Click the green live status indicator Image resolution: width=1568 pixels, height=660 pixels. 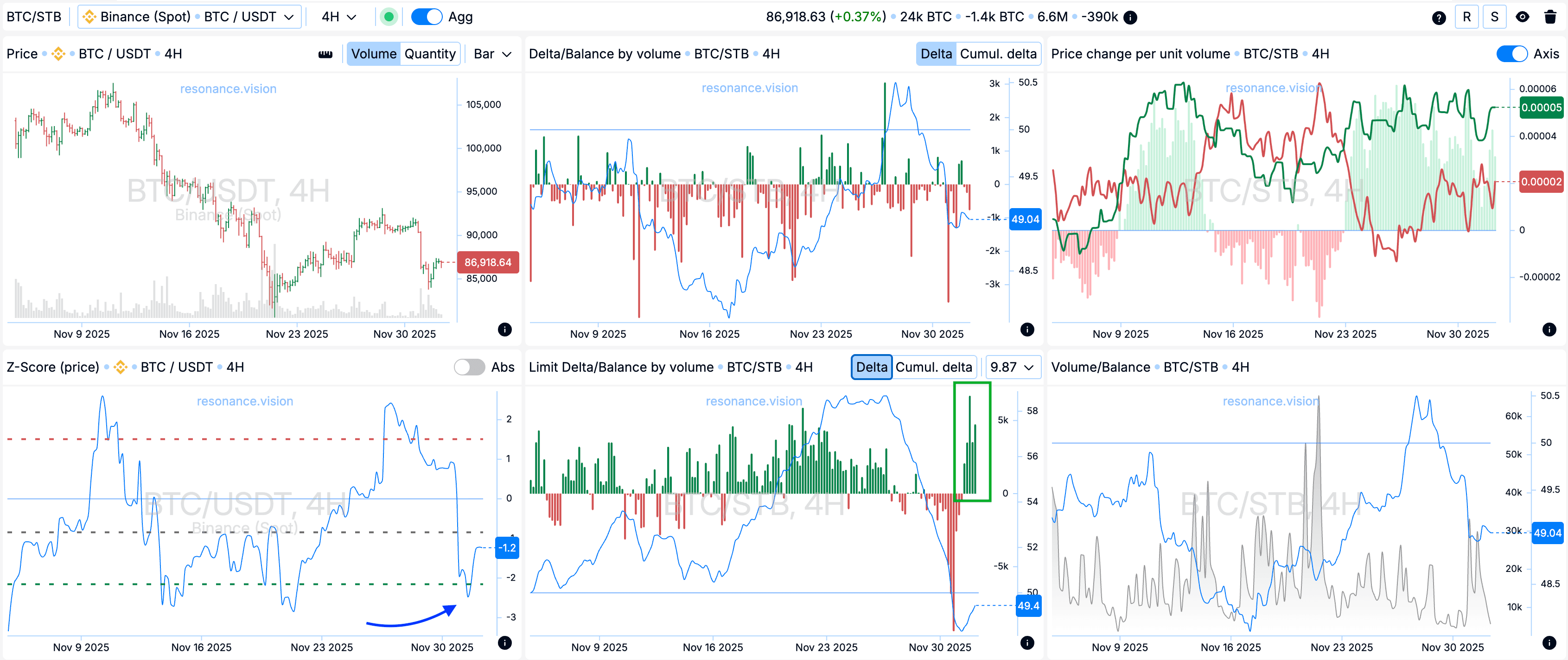point(389,17)
